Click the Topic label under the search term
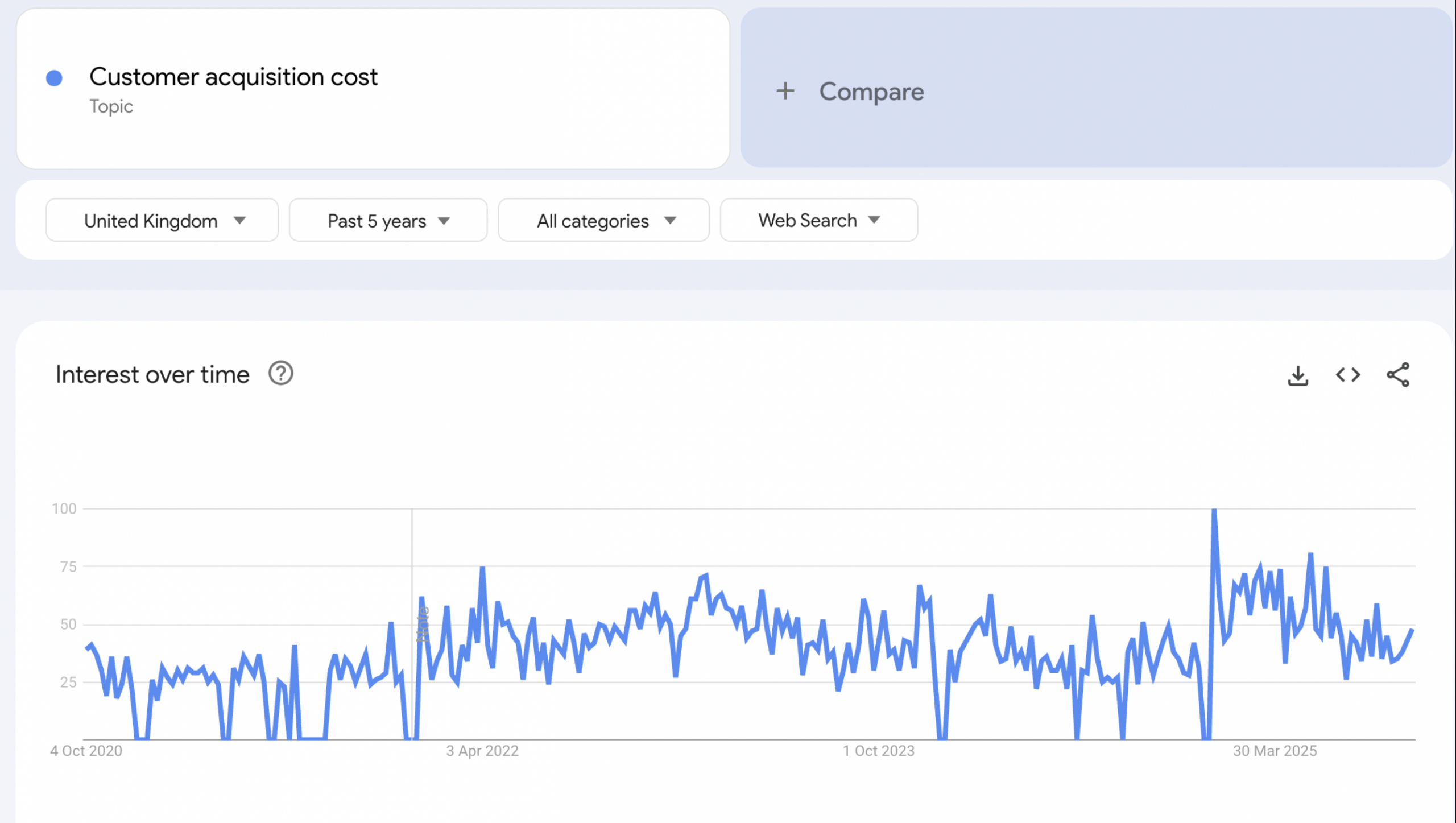Screen dimensions: 1456x823 [x=111, y=106]
